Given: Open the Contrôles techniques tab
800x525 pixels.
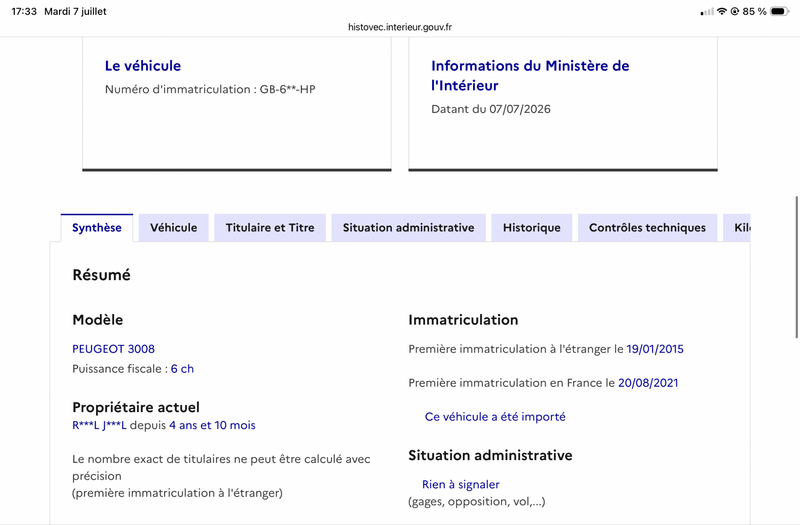Looking at the screenshot, I should point(647,228).
